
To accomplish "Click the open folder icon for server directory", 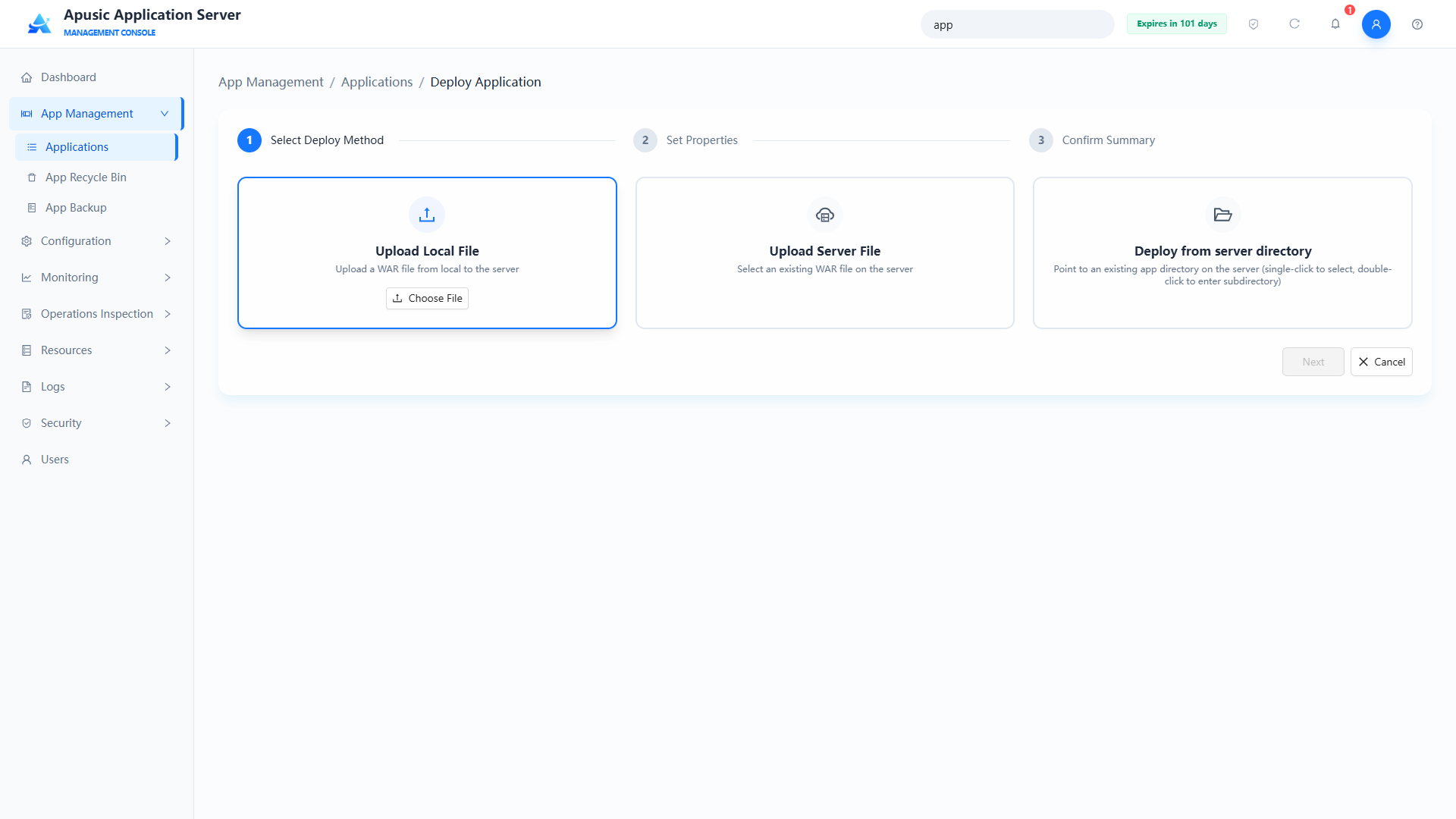I will point(1222,215).
